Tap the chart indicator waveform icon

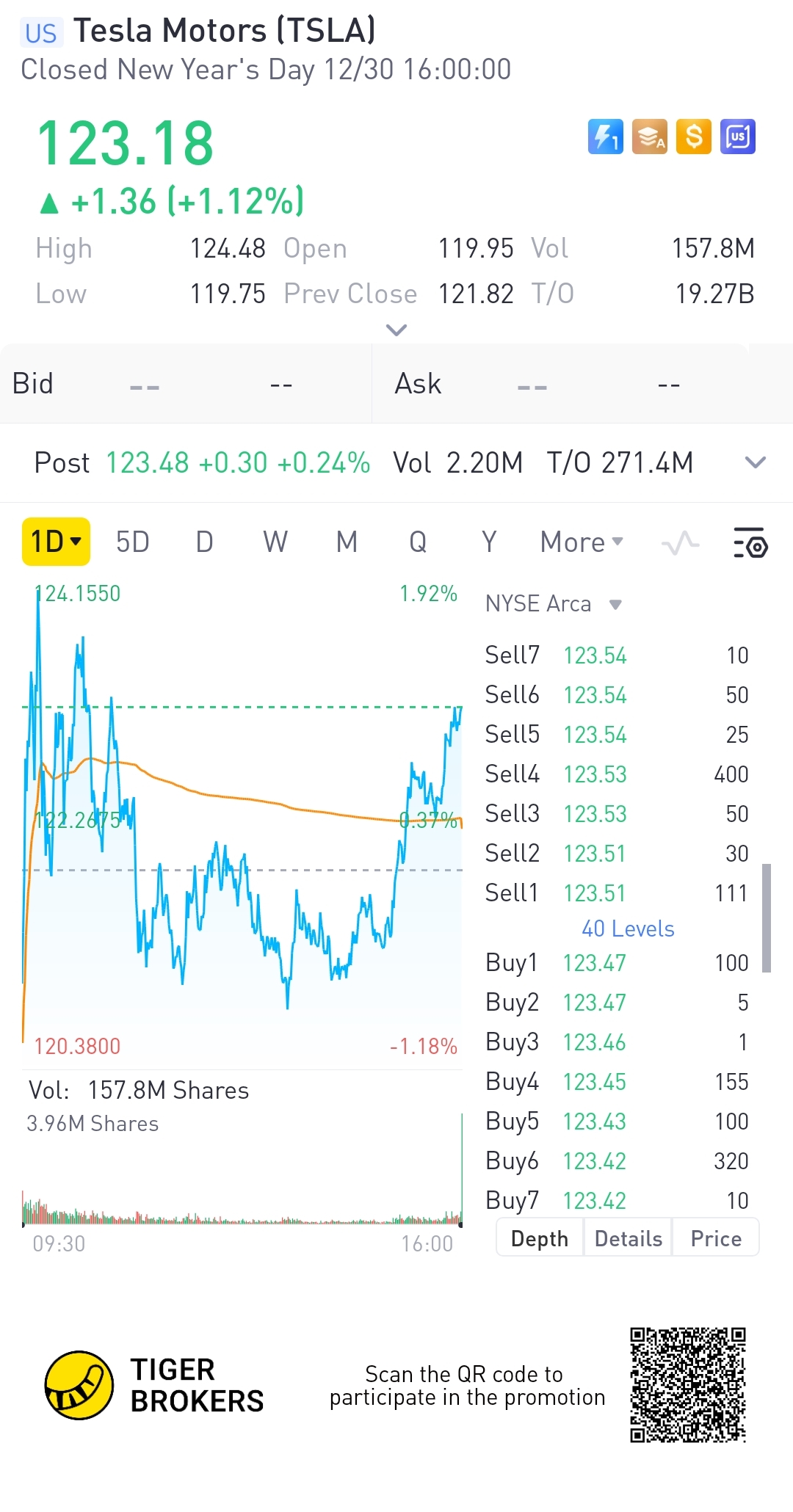coord(680,543)
